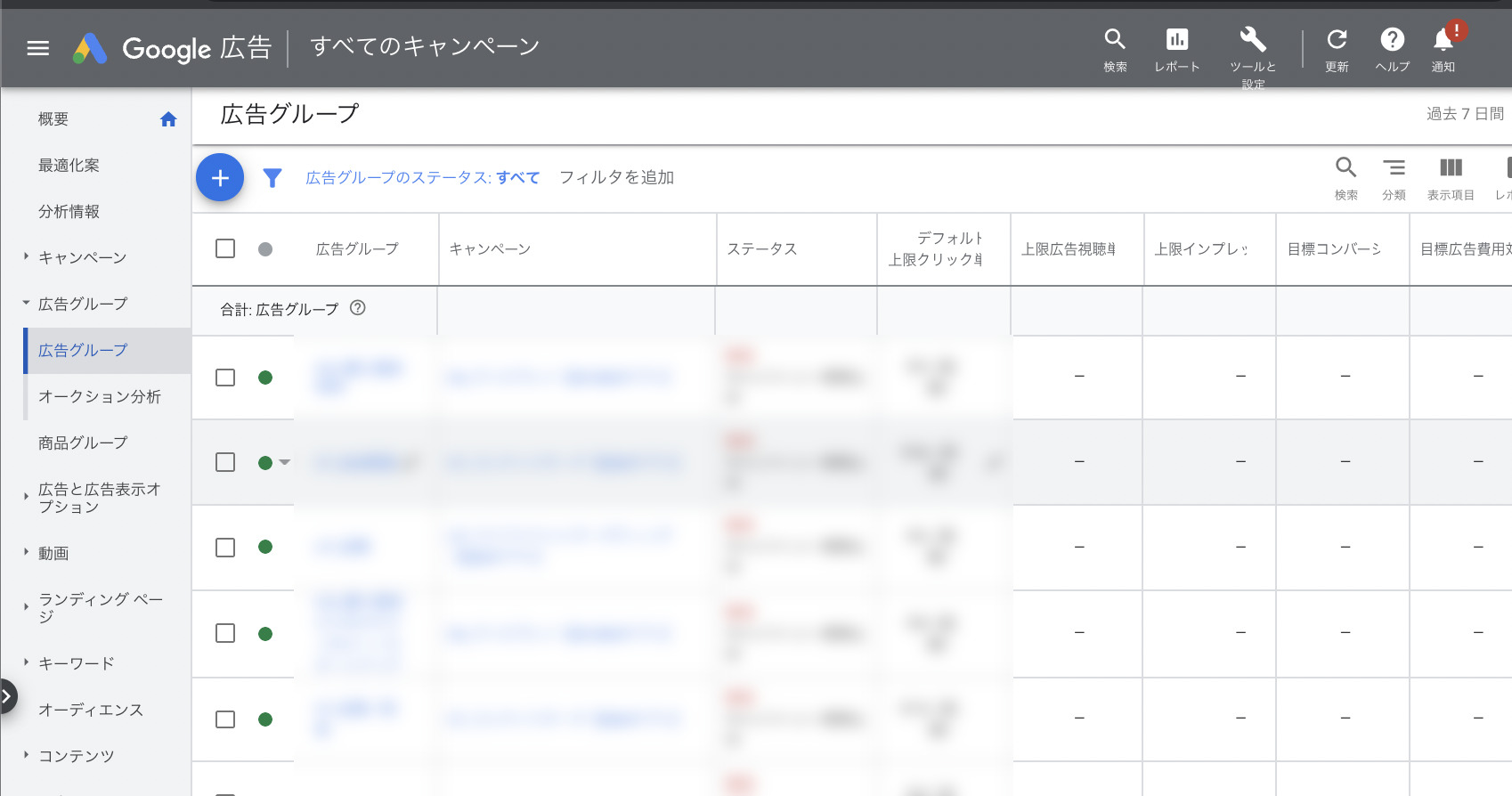Click the refresh (更新) icon

pos(1337,40)
